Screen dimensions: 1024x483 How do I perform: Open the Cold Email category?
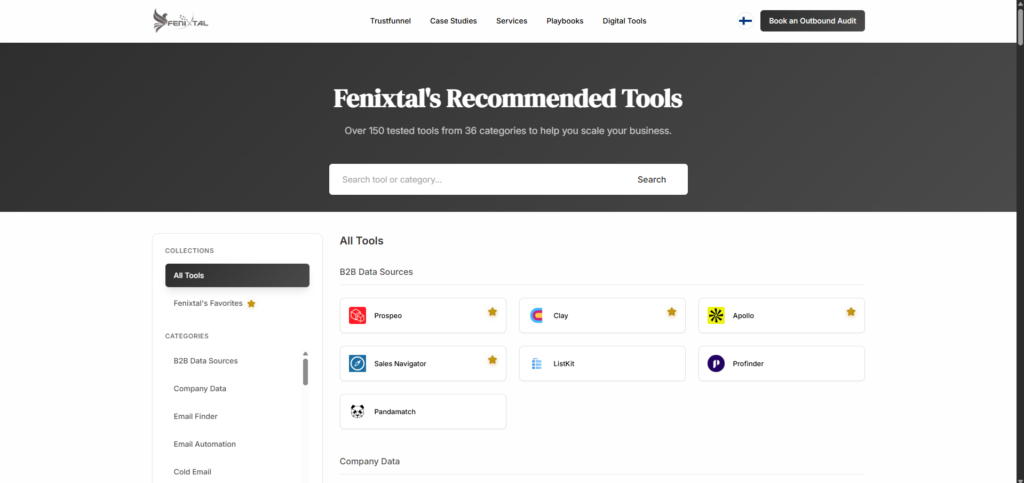[193, 472]
